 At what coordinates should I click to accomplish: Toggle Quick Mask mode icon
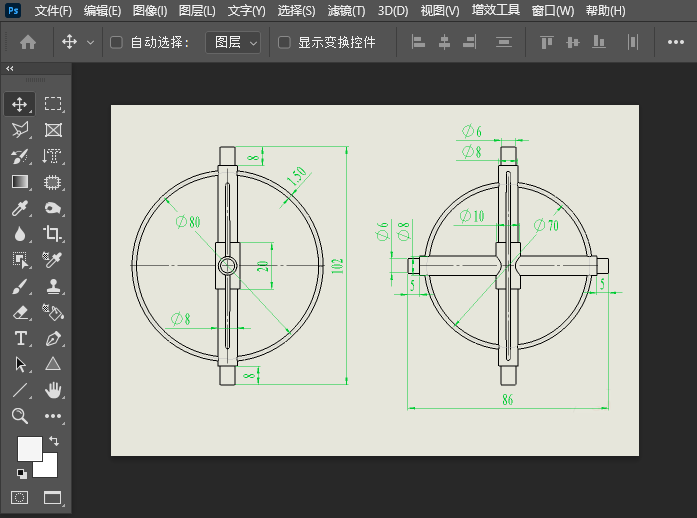tap(19, 498)
